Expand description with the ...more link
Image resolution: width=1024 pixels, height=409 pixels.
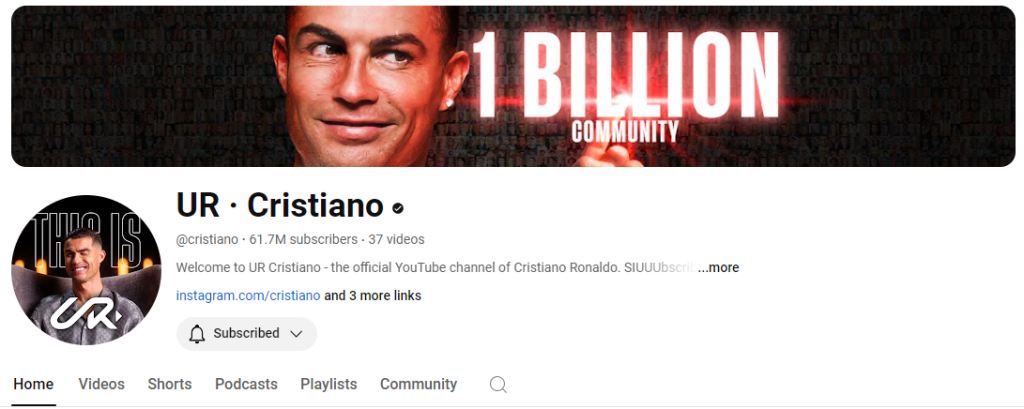(718, 267)
